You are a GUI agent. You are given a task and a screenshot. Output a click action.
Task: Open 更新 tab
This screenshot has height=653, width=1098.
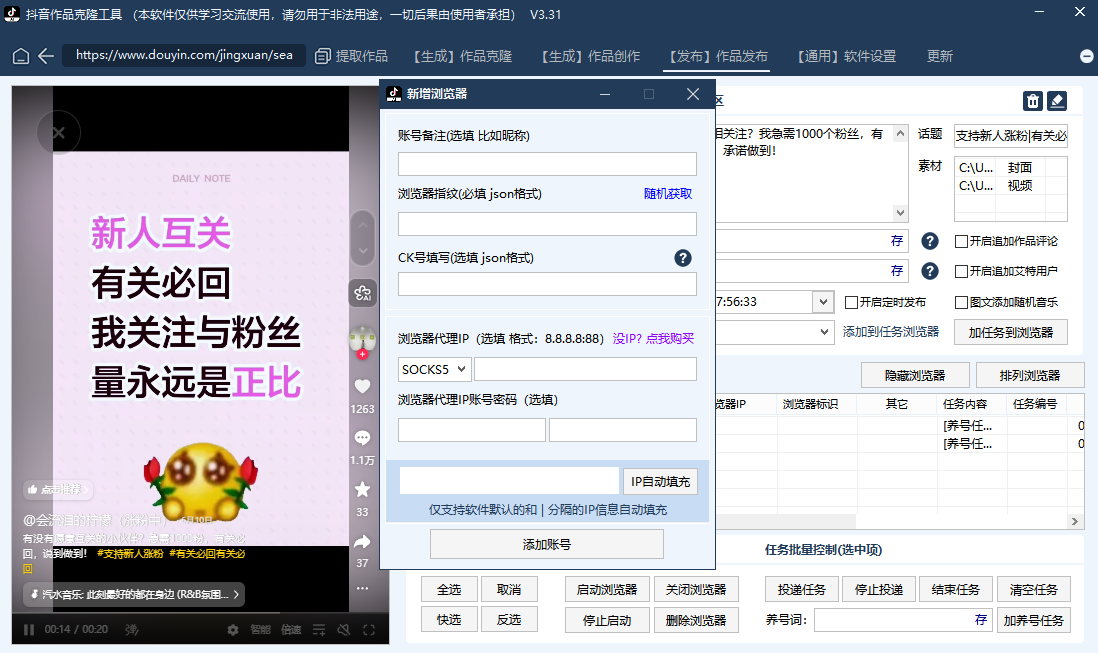(x=940, y=56)
